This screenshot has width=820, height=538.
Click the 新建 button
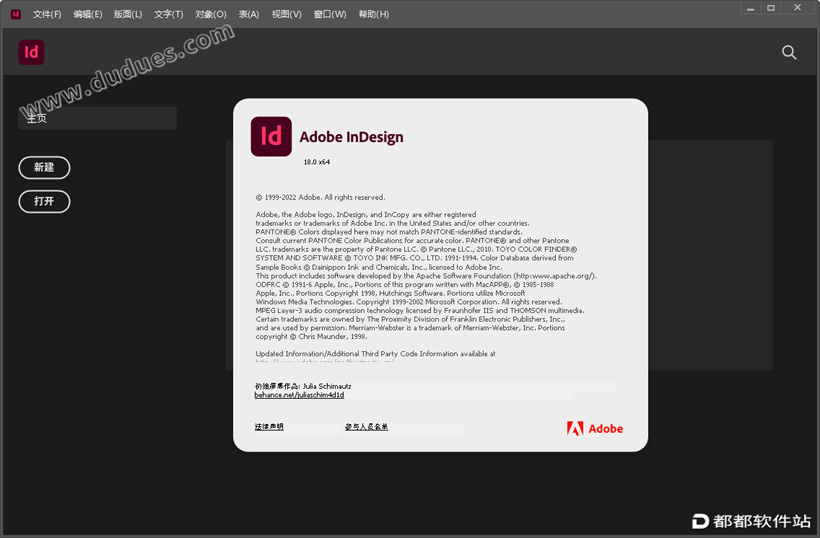(44, 167)
